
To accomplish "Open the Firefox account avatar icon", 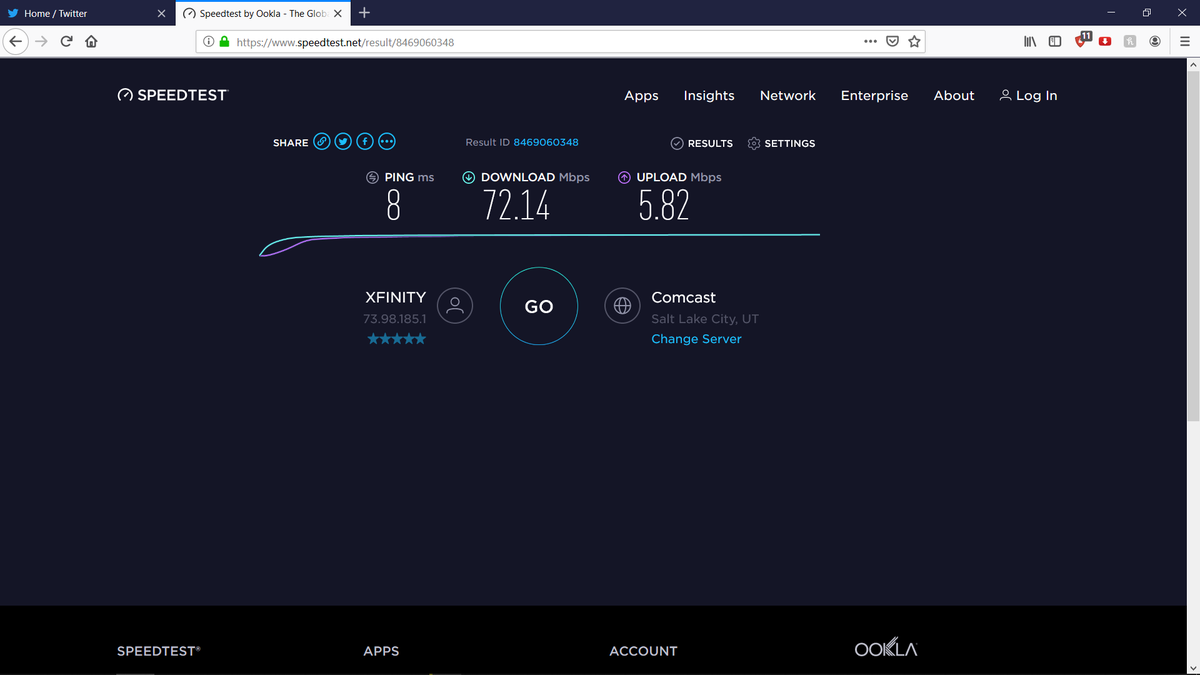I will (x=1155, y=42).
